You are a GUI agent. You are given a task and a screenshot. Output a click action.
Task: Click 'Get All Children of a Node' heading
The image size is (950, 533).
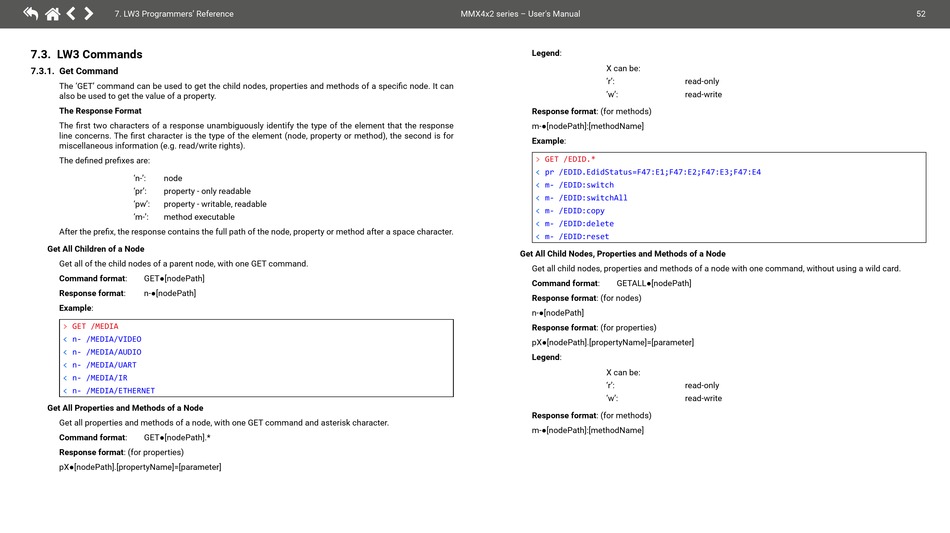click(x=96, y=249)
